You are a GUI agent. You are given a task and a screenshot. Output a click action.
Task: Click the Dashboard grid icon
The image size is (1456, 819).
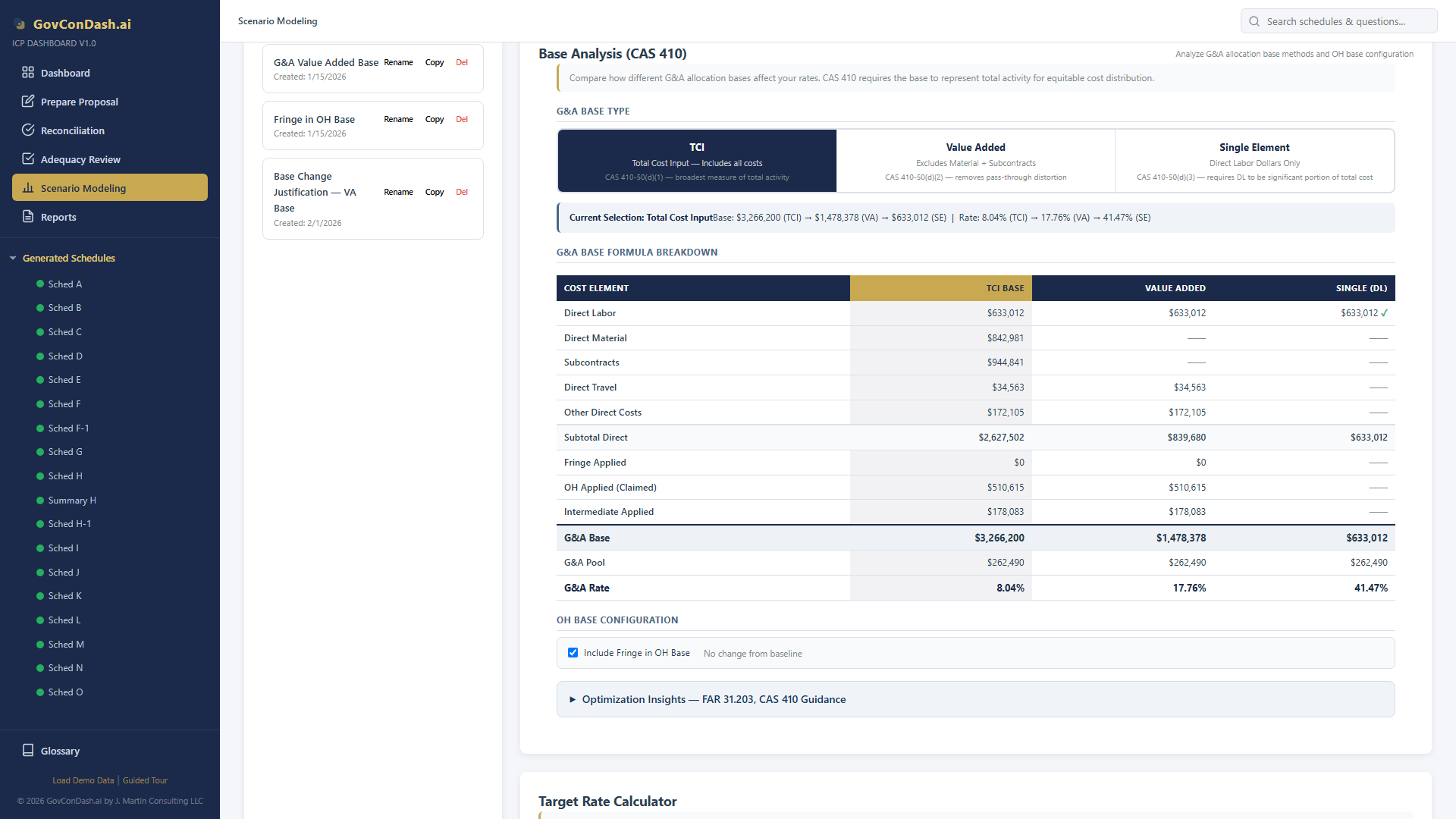[x=28, y=73]
